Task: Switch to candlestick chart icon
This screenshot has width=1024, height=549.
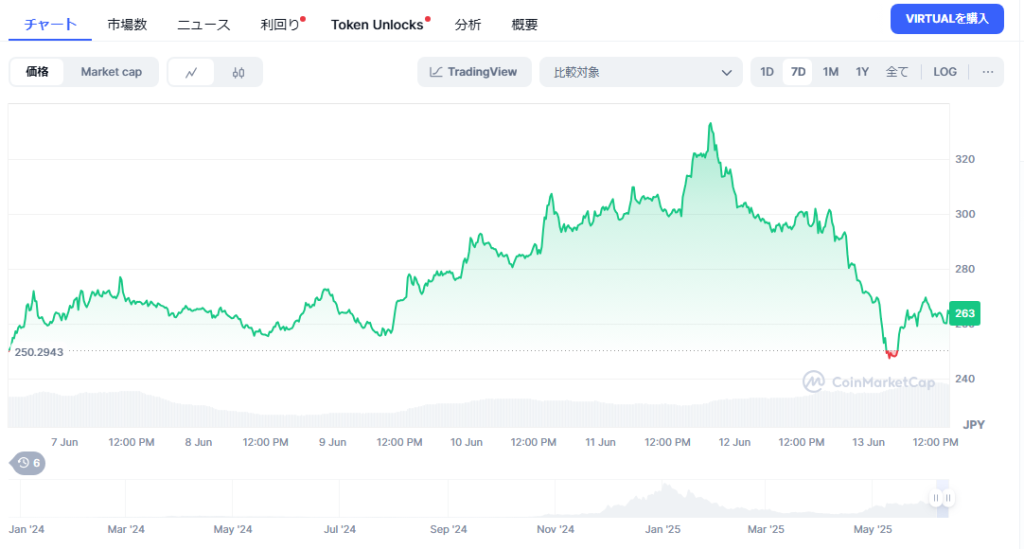Action: click(x=238, y=72)
